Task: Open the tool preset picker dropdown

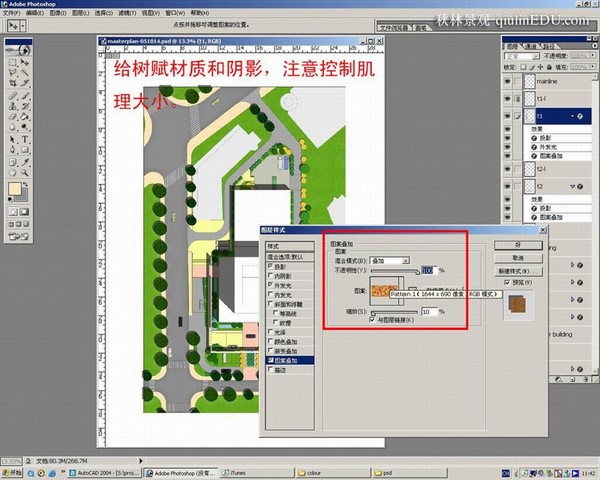Action: point(23,26)
